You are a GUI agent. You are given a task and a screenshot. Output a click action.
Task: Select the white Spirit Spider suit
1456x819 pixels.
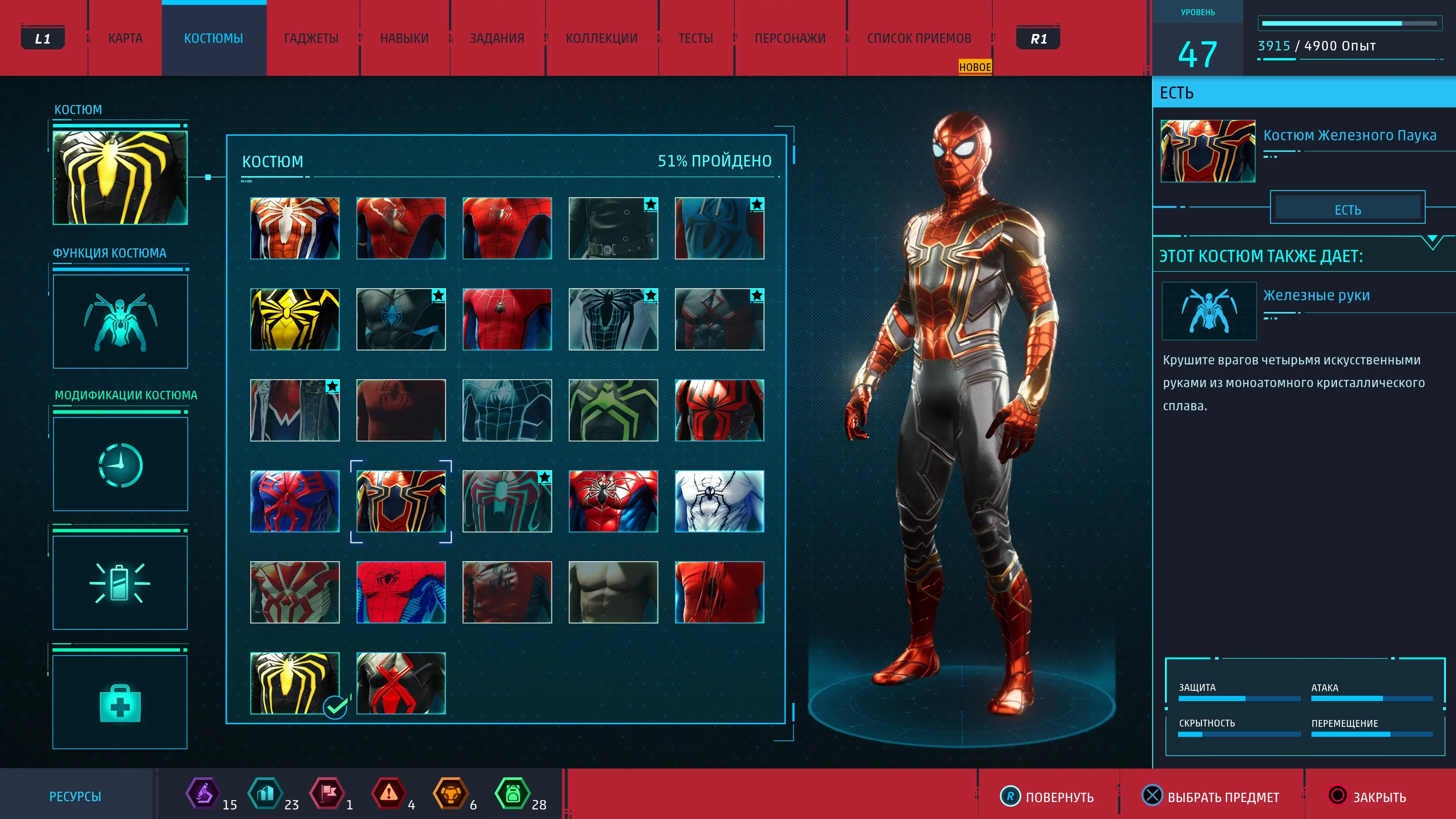point(720,501)
